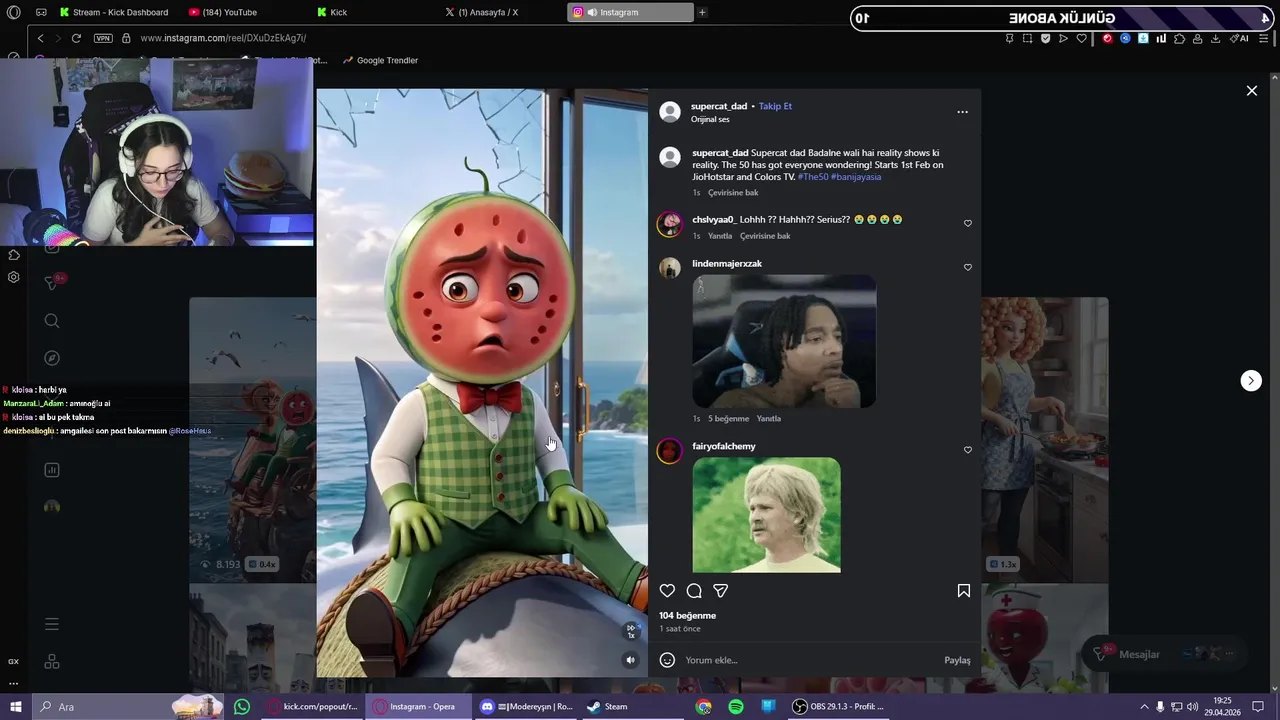The image size is (1280, 720).
Task: Share the reel via paper-plane icon
Action: pyautogui.click(x=720, y=591)
